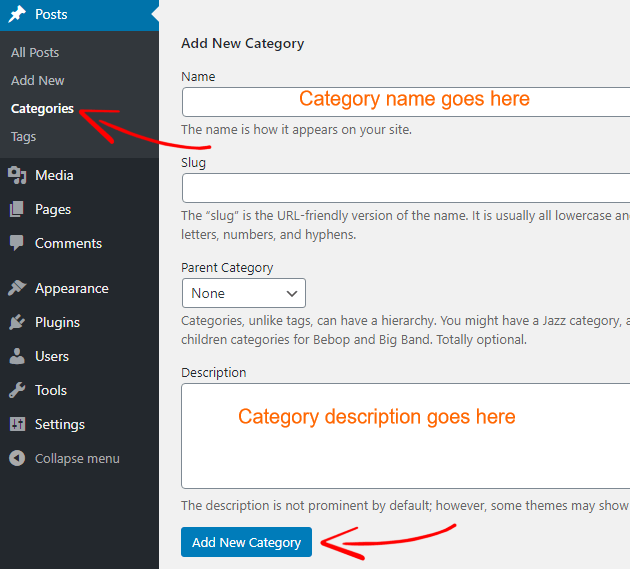Open the Appearance menu label
The width and height of the screenshot is (630, 569).
(x=72, y=289)
